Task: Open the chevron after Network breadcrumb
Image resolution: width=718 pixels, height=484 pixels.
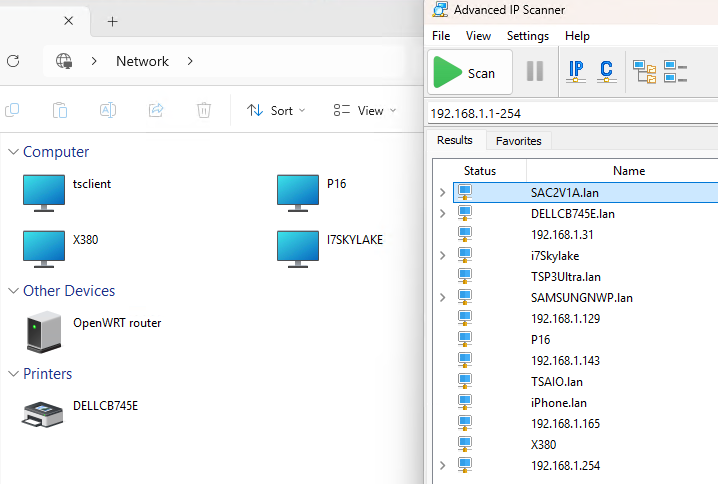Action: [x=190, y=61]
